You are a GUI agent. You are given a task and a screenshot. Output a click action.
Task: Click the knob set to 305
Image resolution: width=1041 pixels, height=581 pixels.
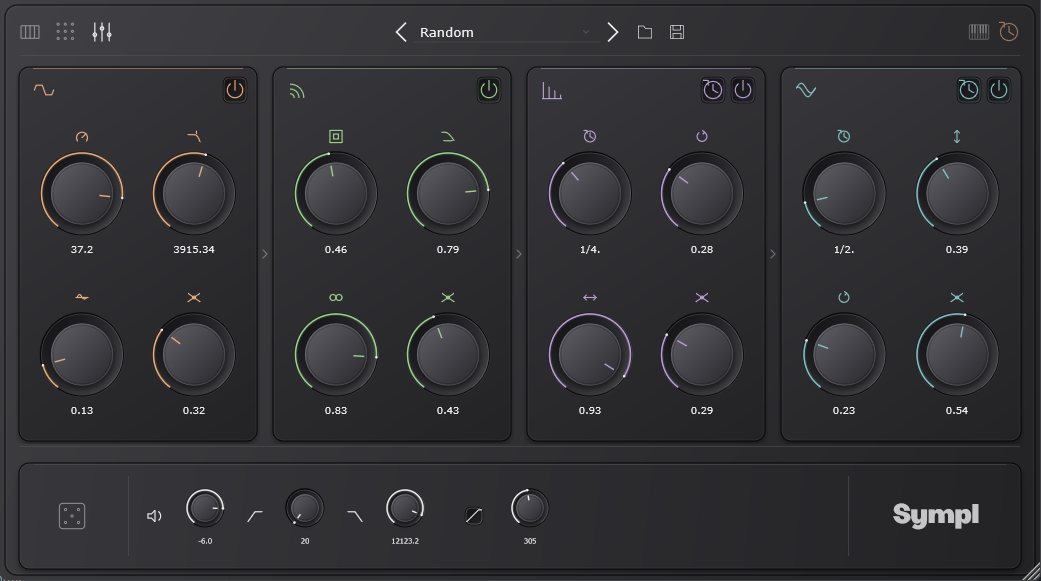click(x=530, y=509)
